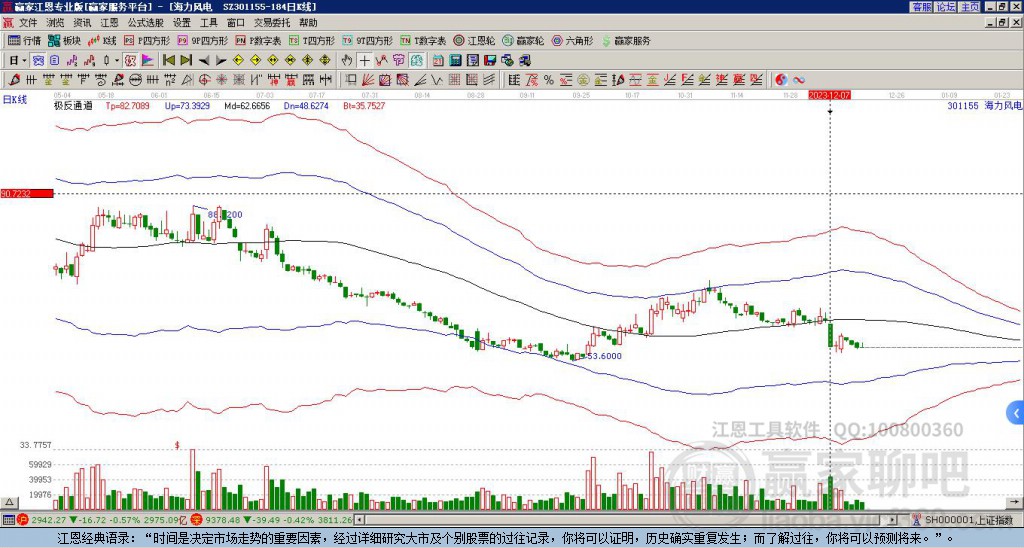Expand side panel with blue chevron button

(x=1016, y=413)
